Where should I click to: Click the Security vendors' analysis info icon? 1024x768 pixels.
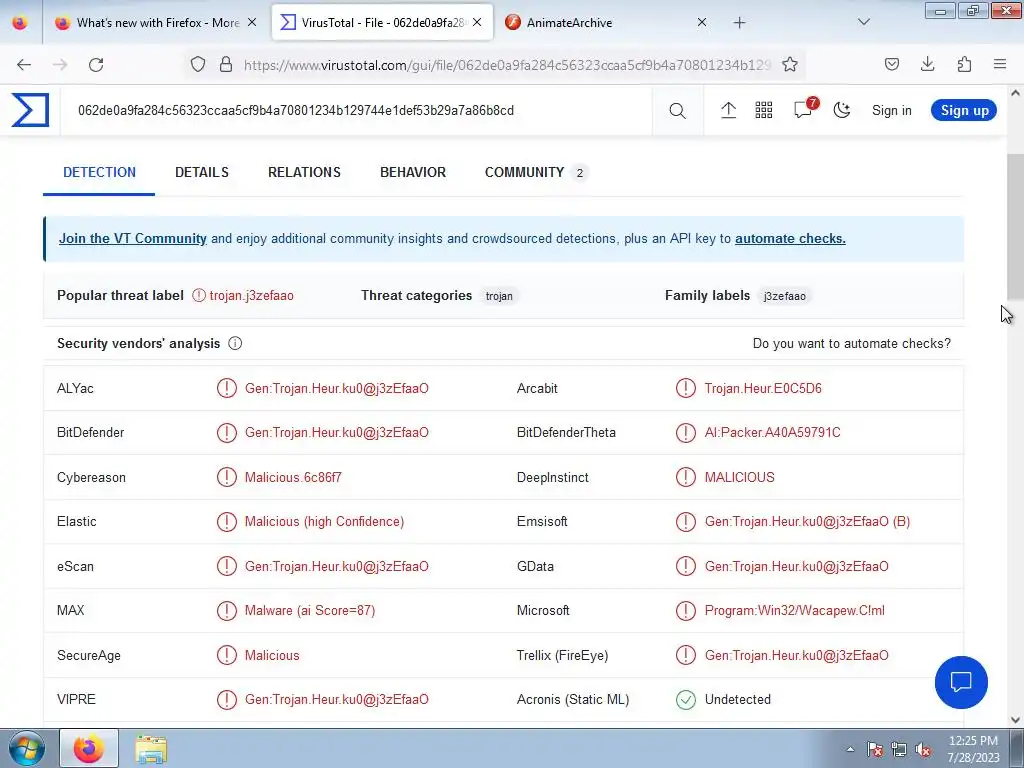[235, 344]
